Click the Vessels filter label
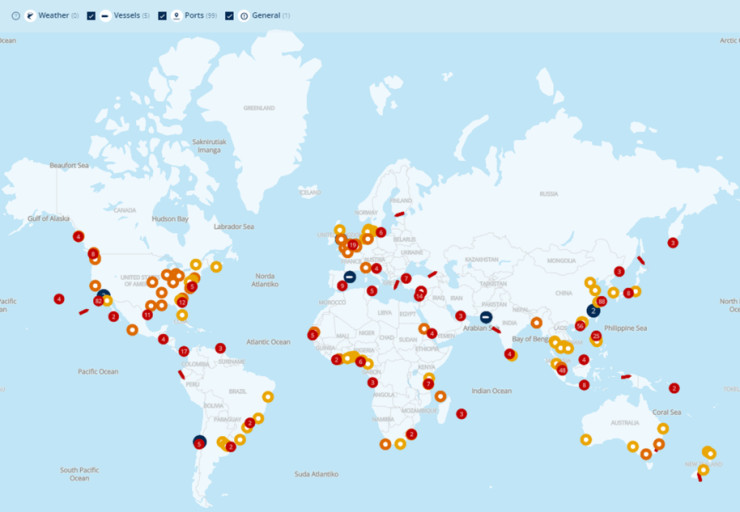Image resolution: width=740 pixels, height=512 pixels. click(x=127, y=16)
